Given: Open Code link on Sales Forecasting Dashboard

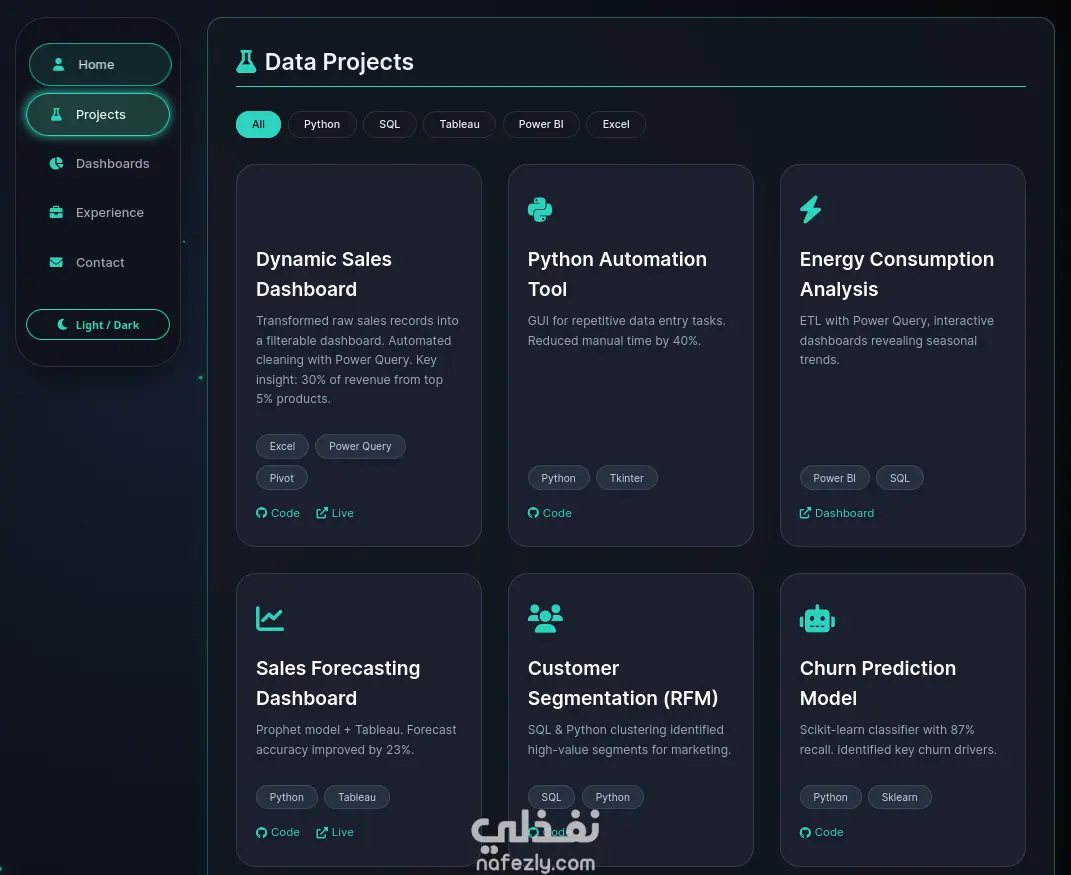Looking at the screenshot, I should point(278,832).
